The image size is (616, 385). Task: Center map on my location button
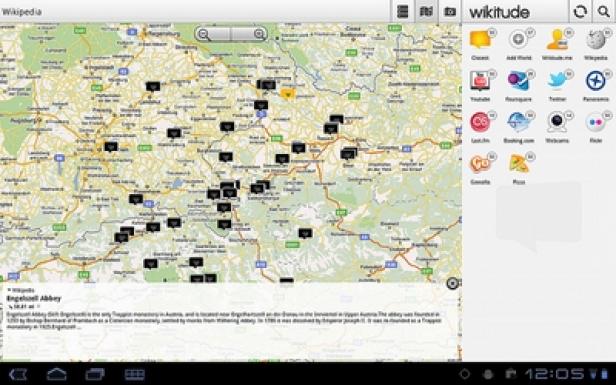pyautogui.click(x=453, y=283)
